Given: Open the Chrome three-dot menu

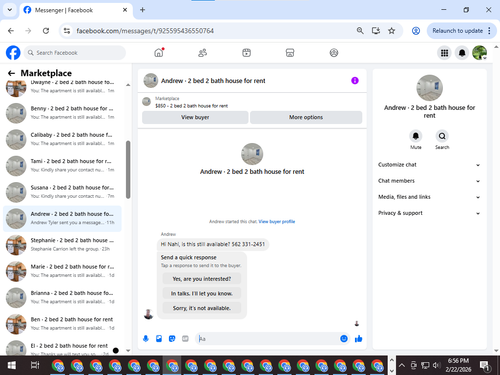Looking at the screenshot, I should [489, 31].
